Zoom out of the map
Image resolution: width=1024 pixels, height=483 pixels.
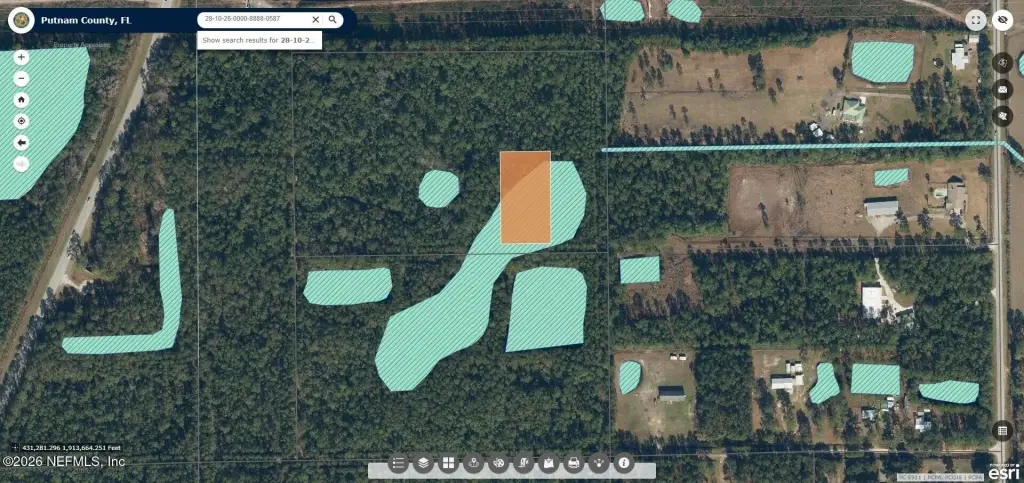pos(22,78)
